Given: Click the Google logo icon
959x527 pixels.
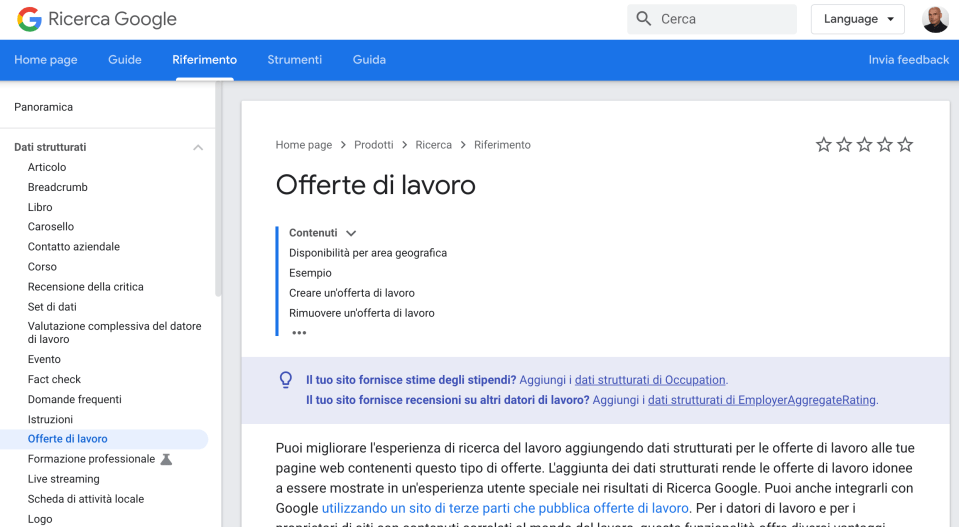Looking at the screenshot, I should (29, 19).
